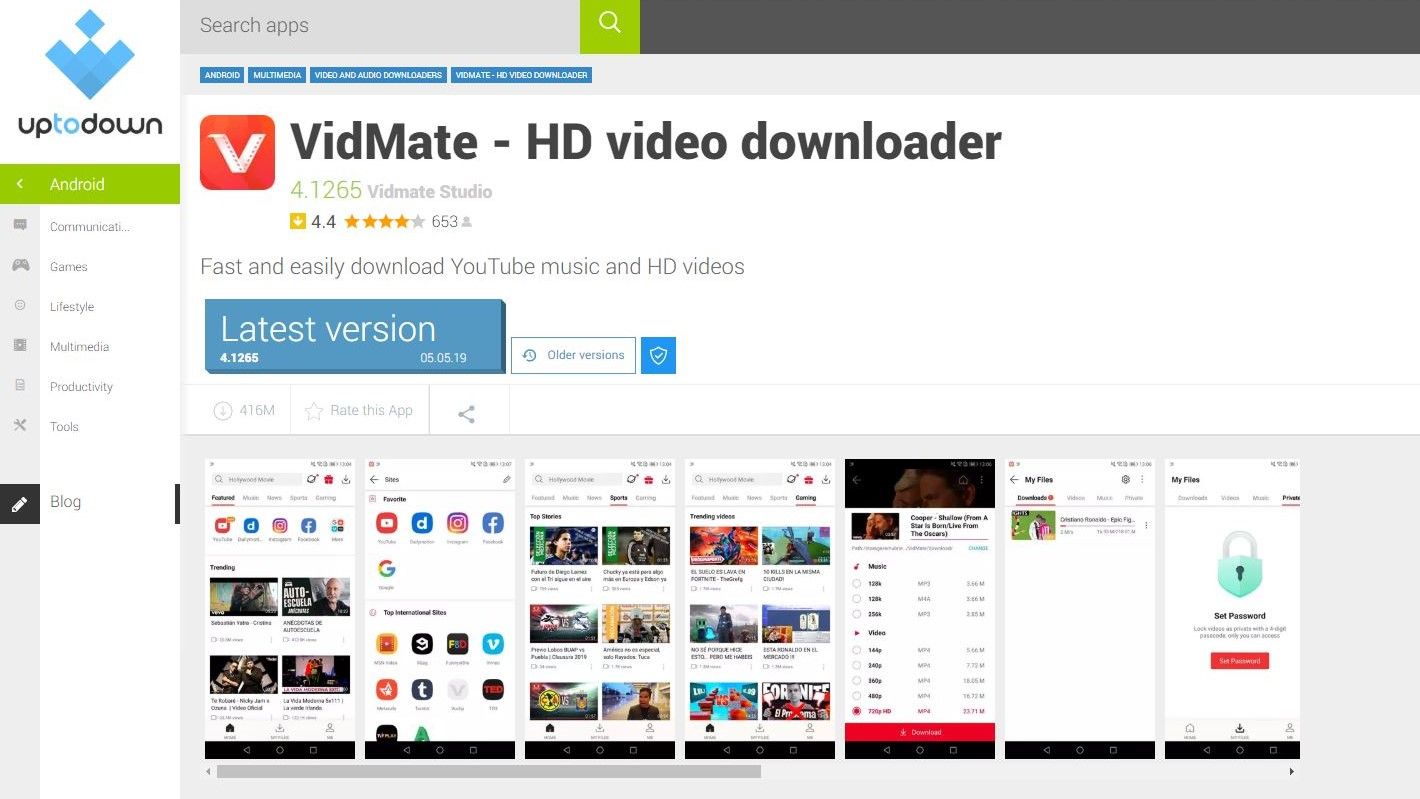
Task: Select the Tools wrench icon
Action: tap(20, 425)
